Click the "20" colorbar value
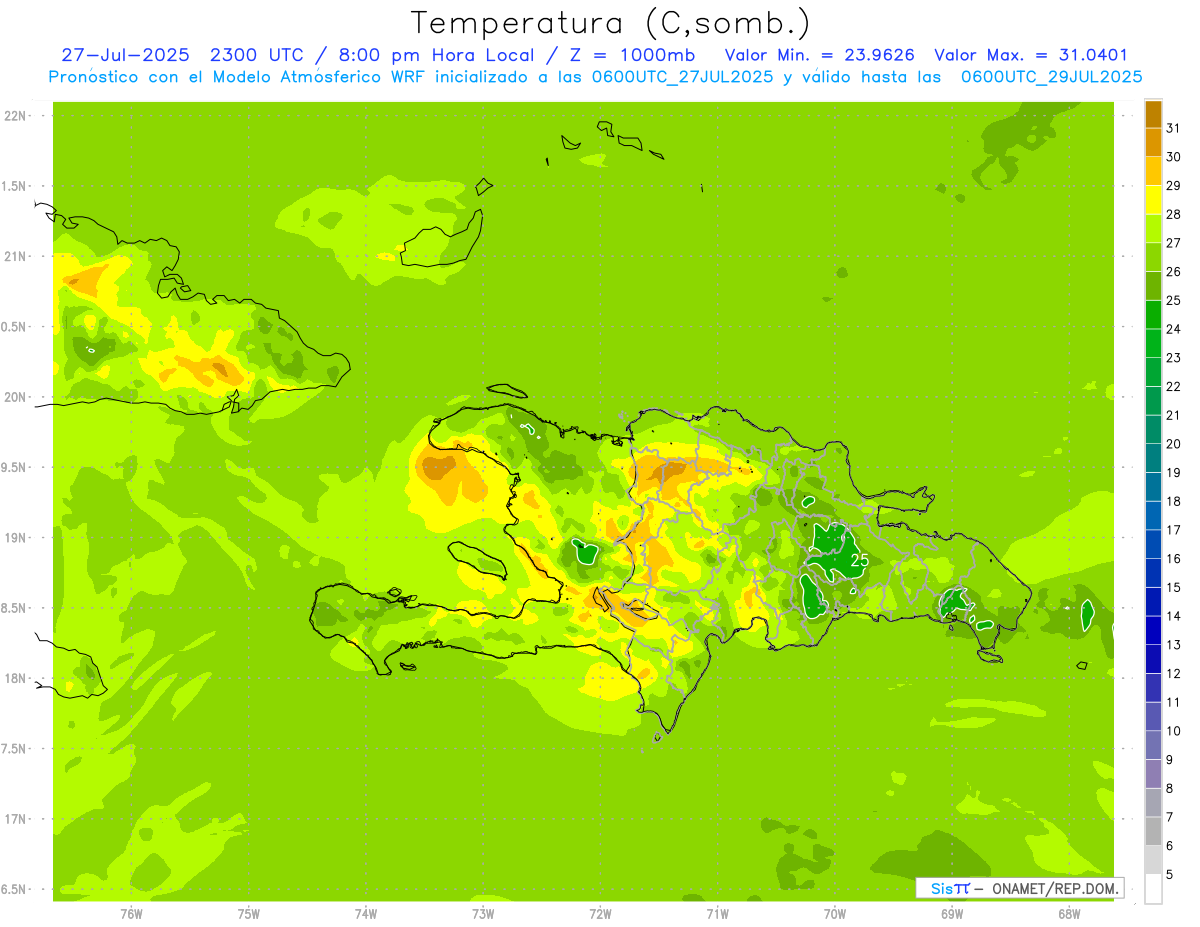The height and width of the screenshot is (927, 1200). pyautogui.click(x=1175, y=444)
